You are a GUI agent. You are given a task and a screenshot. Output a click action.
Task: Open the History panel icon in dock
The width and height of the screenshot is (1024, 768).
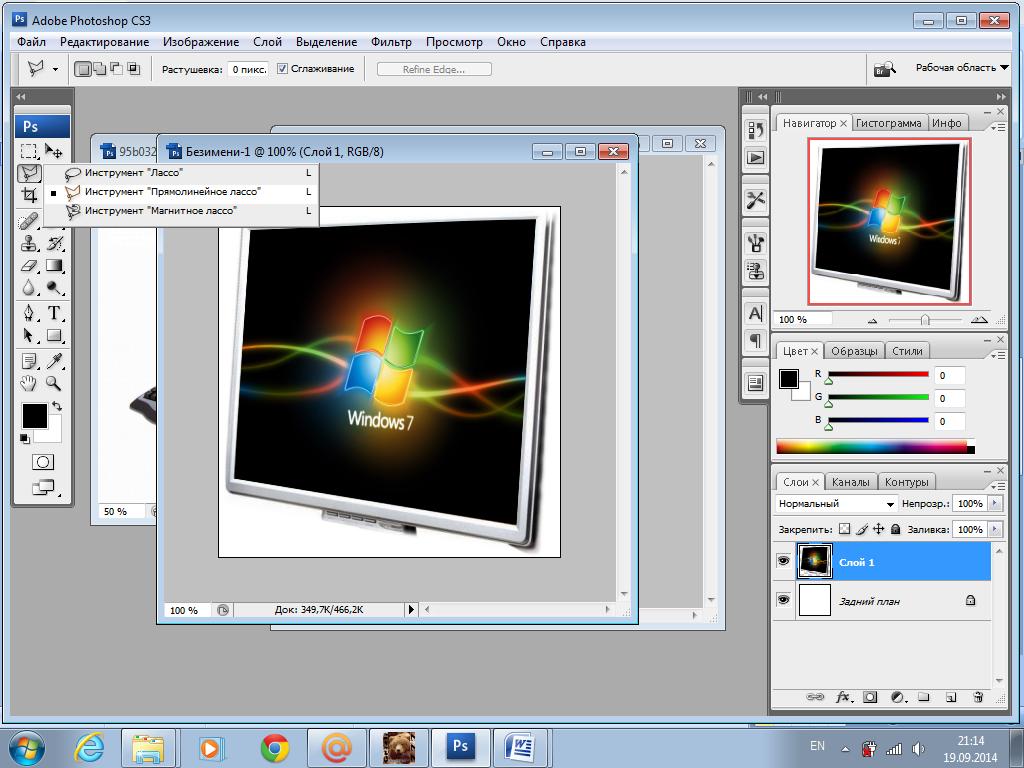(x=756, y=130)
